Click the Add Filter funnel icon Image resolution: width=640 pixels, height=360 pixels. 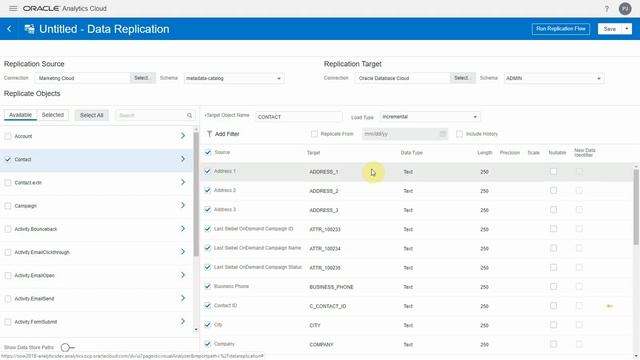tap(209, 134)
